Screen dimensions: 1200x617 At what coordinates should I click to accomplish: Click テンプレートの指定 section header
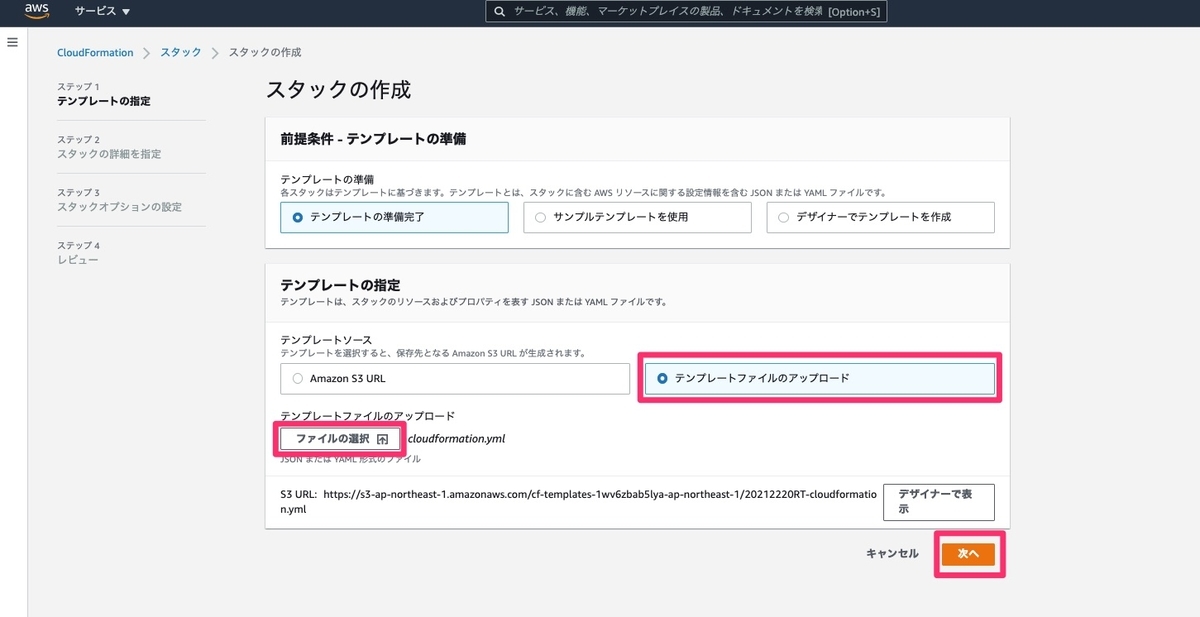pos(341,285)
